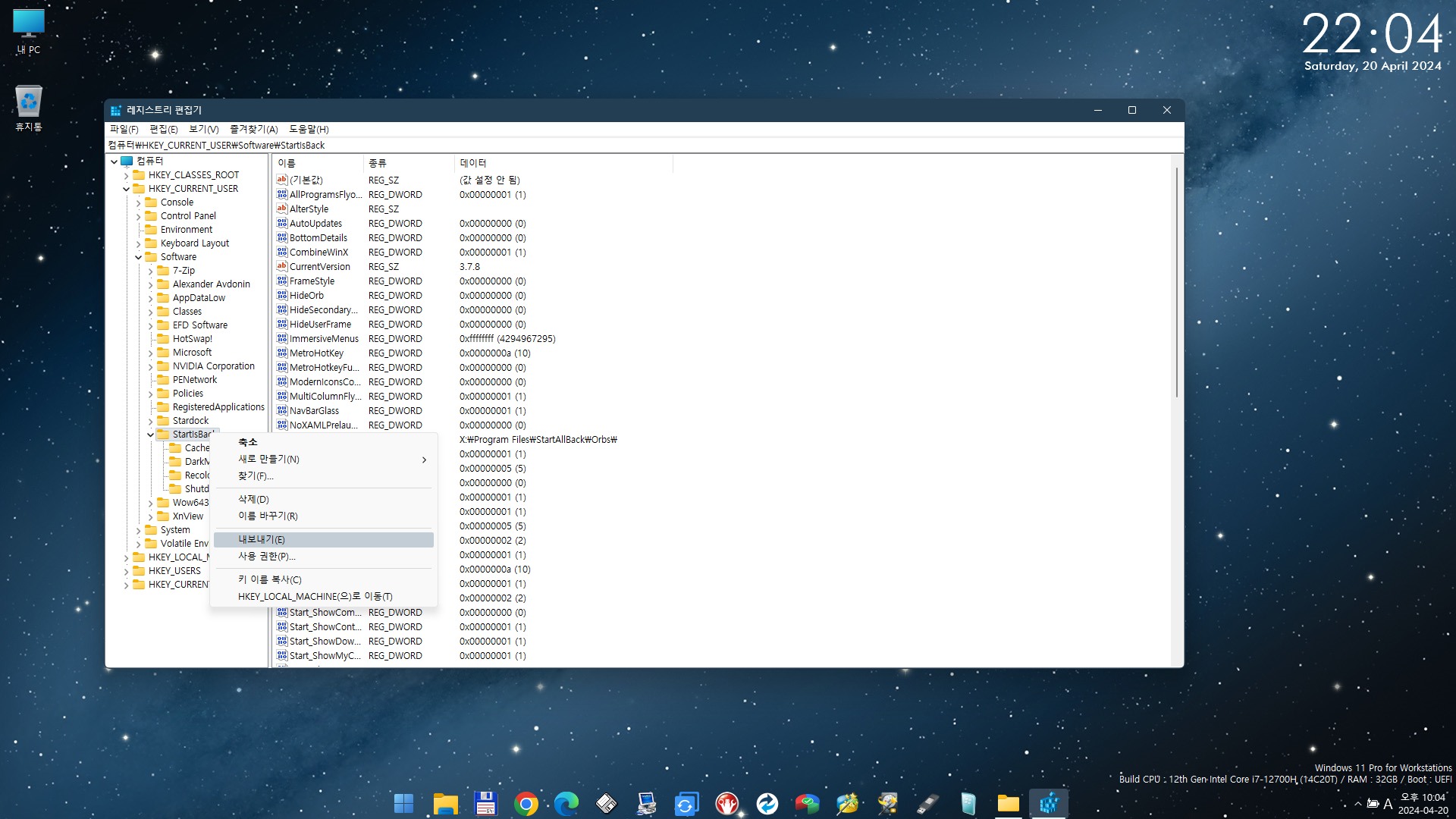Screen dimensions: 1456x819
Task: Open the Edit (편집) menu
Action: (x=164, y=129)
